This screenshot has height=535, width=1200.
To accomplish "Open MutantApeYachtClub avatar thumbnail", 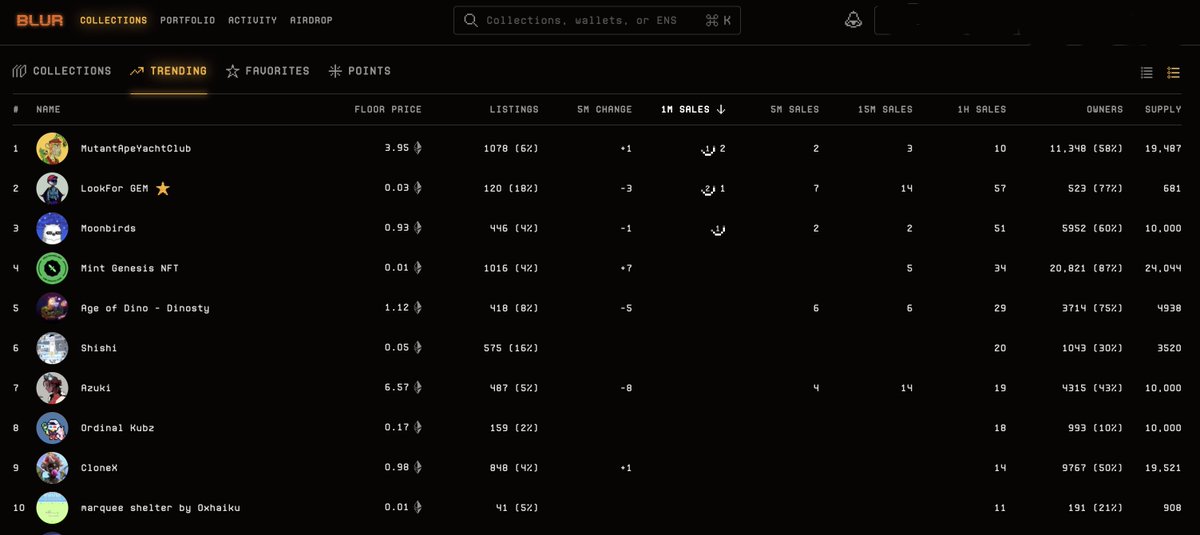I will pos(52,148).
